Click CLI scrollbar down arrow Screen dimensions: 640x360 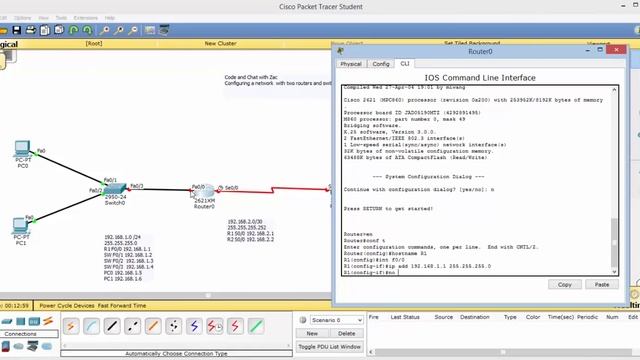pyautogui.click(x=614, y=271)
